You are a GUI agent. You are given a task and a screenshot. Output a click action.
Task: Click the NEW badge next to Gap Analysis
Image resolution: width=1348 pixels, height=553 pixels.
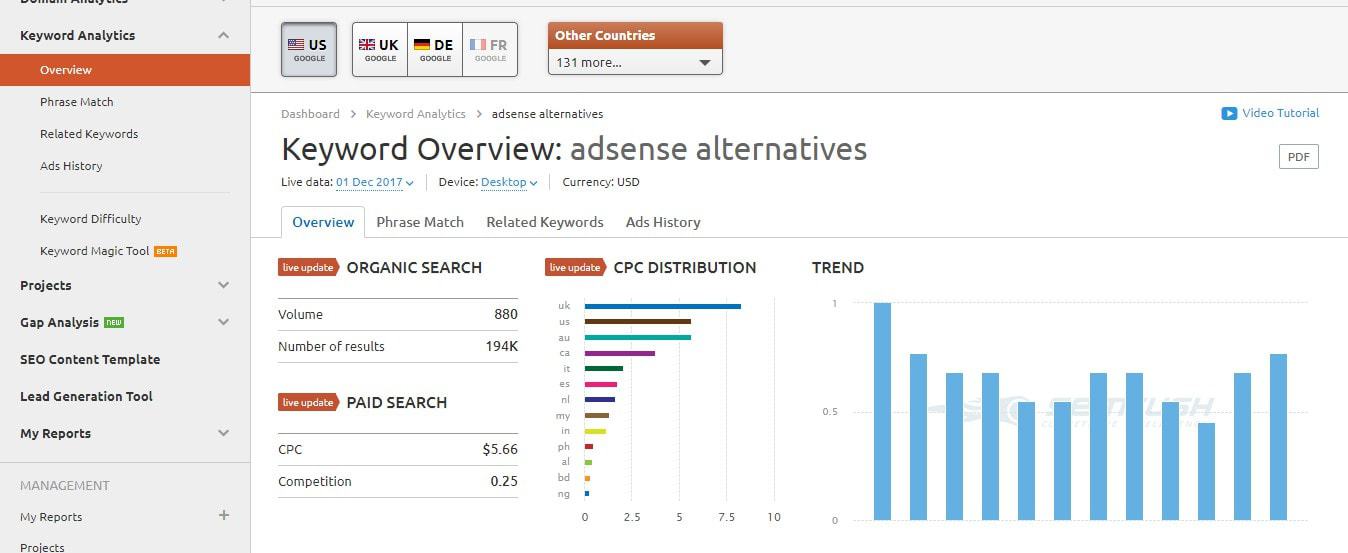[114, 322]
